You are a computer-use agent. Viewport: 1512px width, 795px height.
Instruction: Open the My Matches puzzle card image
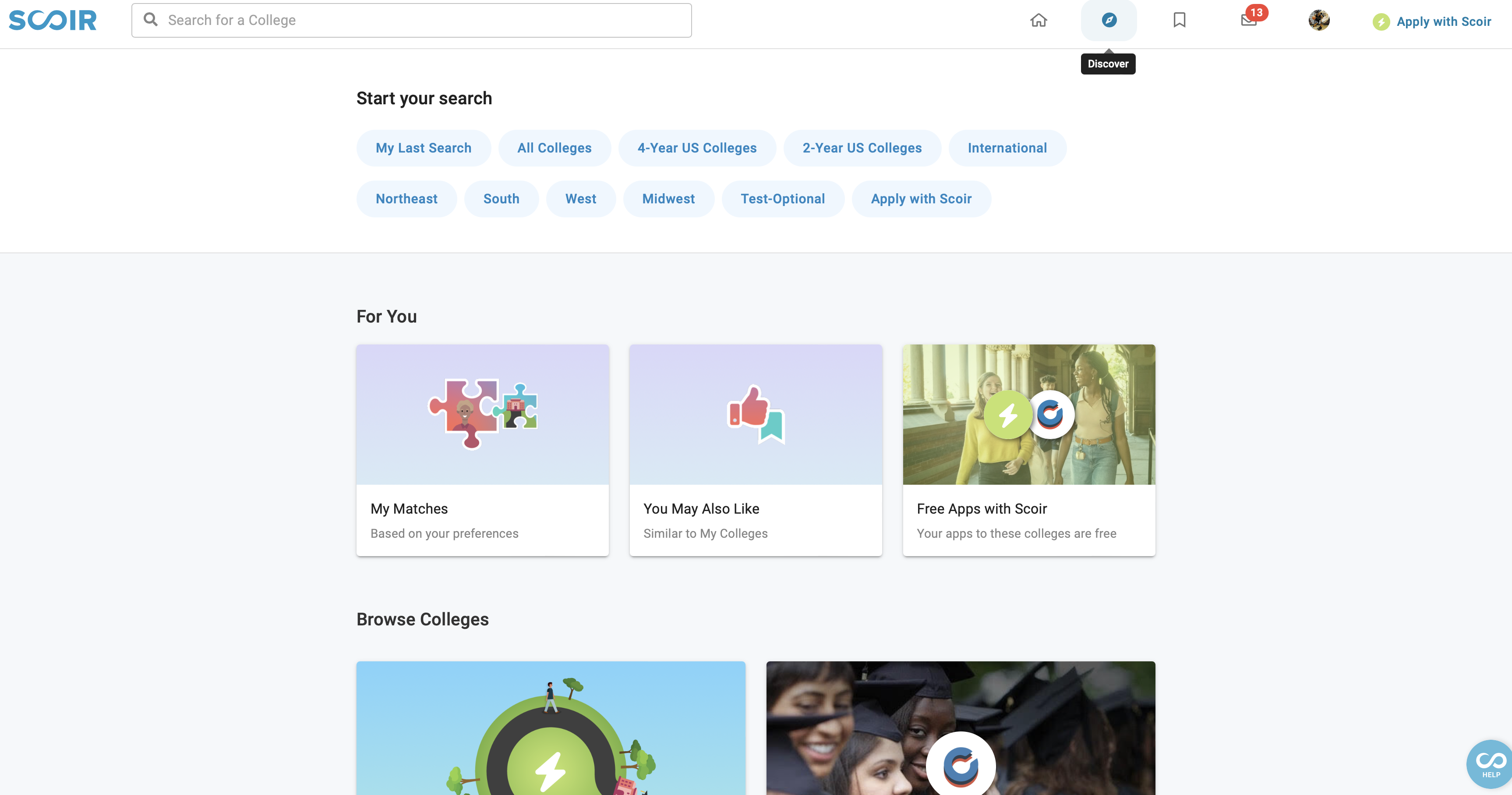pos(483,415)
